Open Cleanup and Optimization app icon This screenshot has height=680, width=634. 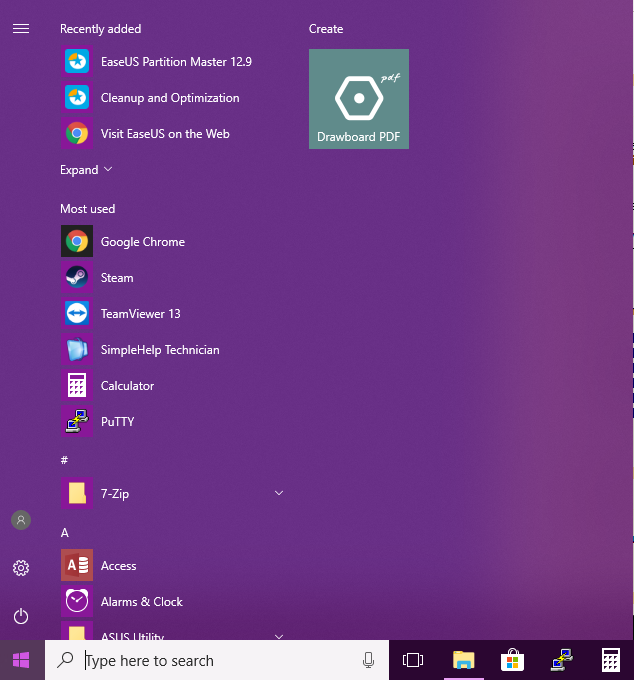[x=77, y=97]
